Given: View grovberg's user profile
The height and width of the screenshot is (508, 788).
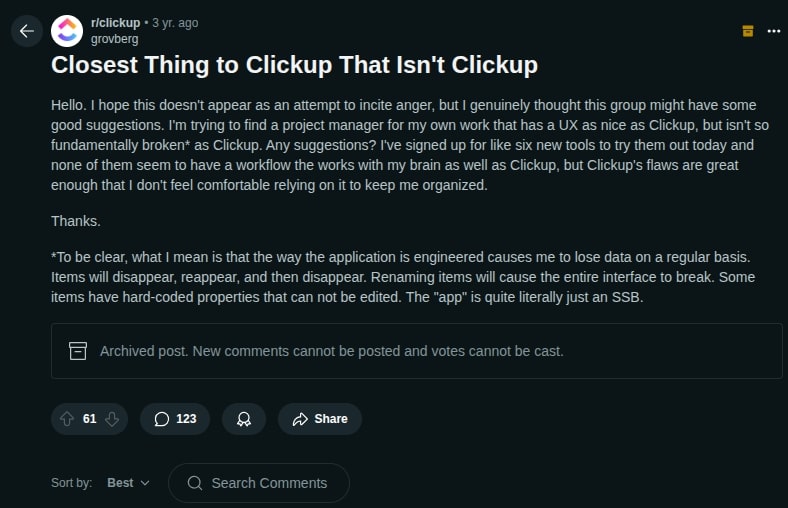Looking at the screenshot, I should click(114, 39).
